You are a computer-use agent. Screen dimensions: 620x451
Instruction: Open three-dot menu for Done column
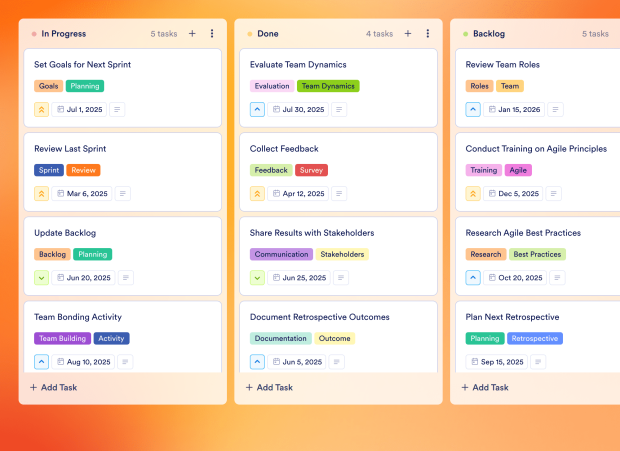pos(428,33)
